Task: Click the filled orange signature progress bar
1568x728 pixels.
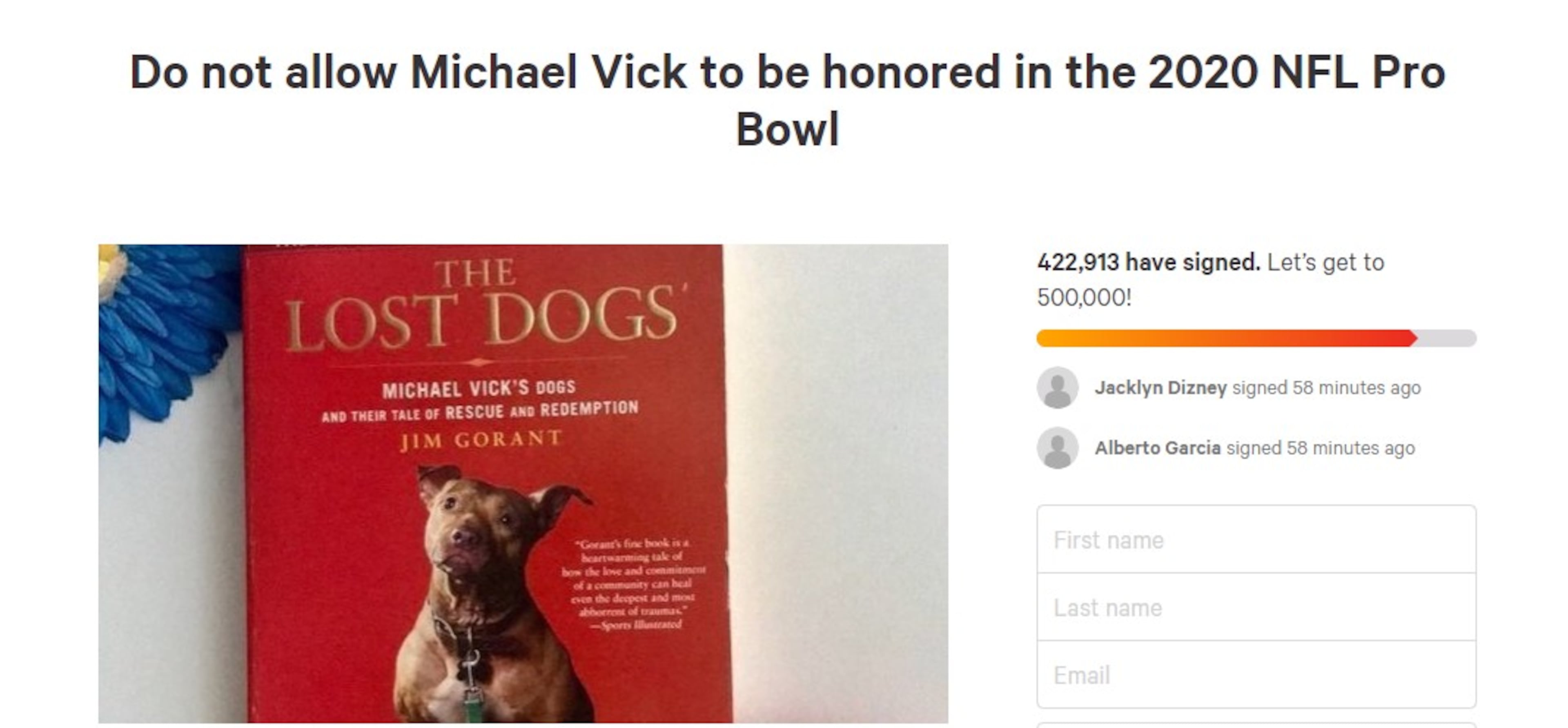Action: point(1223,338)
